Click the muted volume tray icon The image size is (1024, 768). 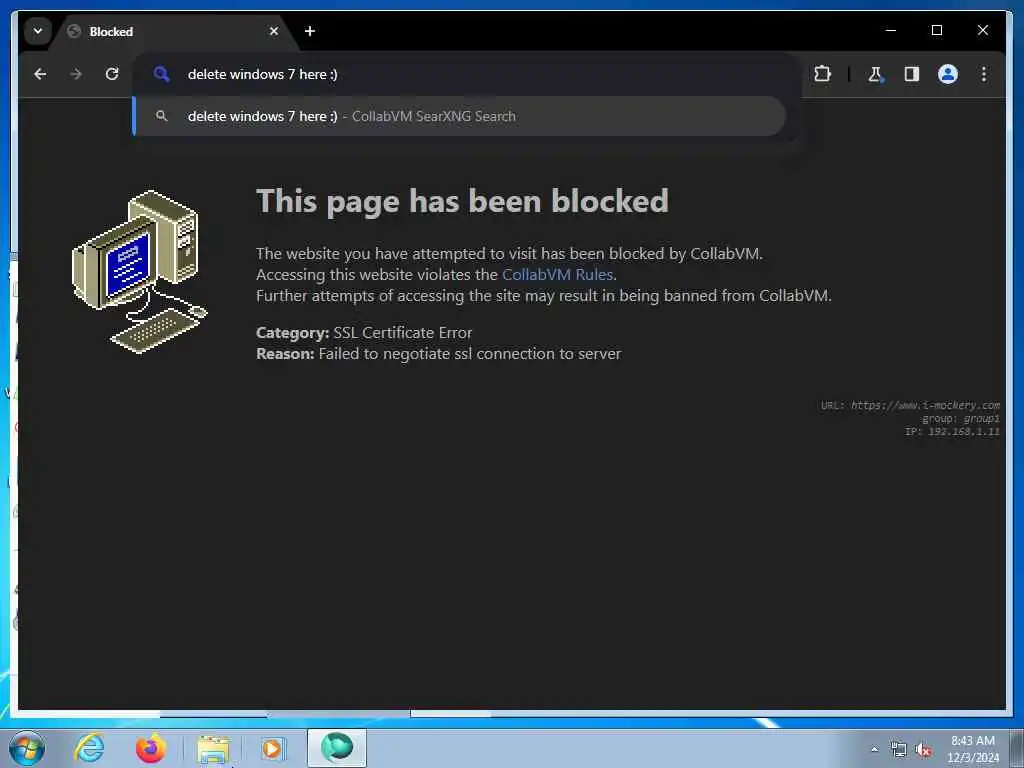click(923, 750)
